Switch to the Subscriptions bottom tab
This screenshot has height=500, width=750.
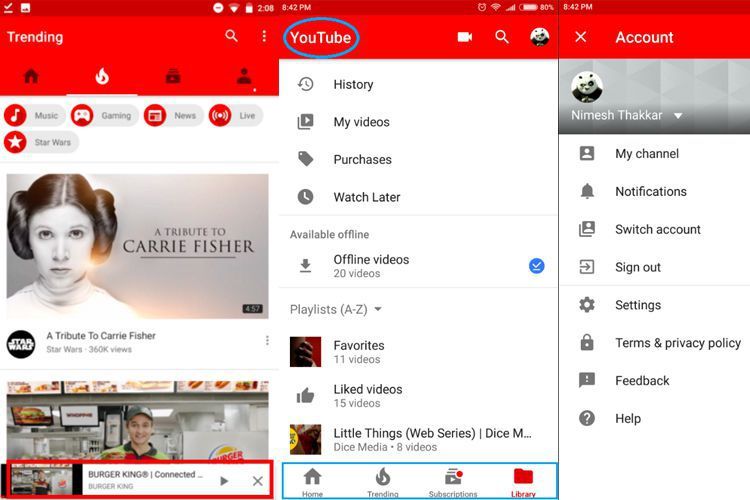click(x=453, y=481)
